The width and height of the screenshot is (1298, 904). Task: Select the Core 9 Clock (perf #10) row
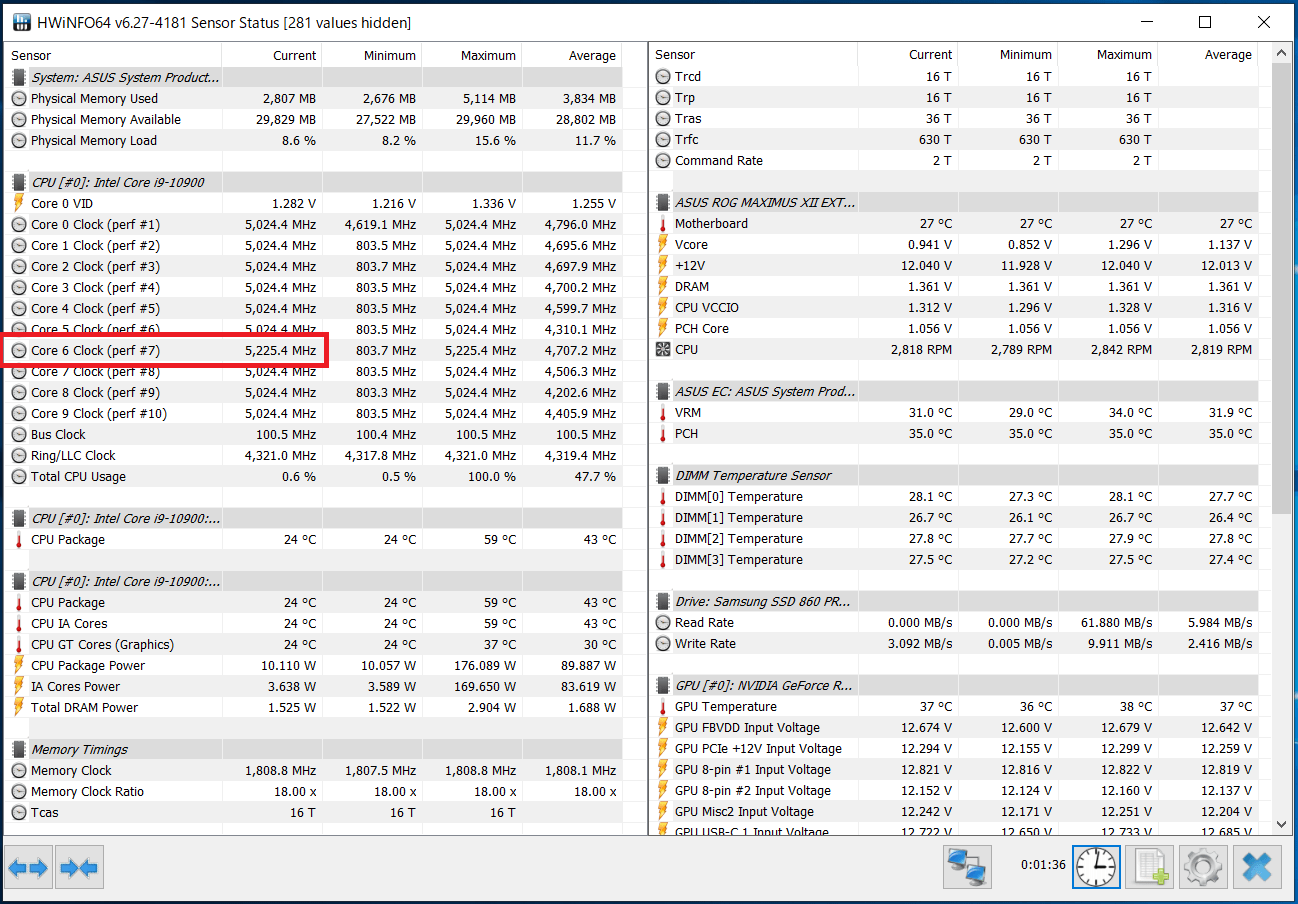(314, 413)
